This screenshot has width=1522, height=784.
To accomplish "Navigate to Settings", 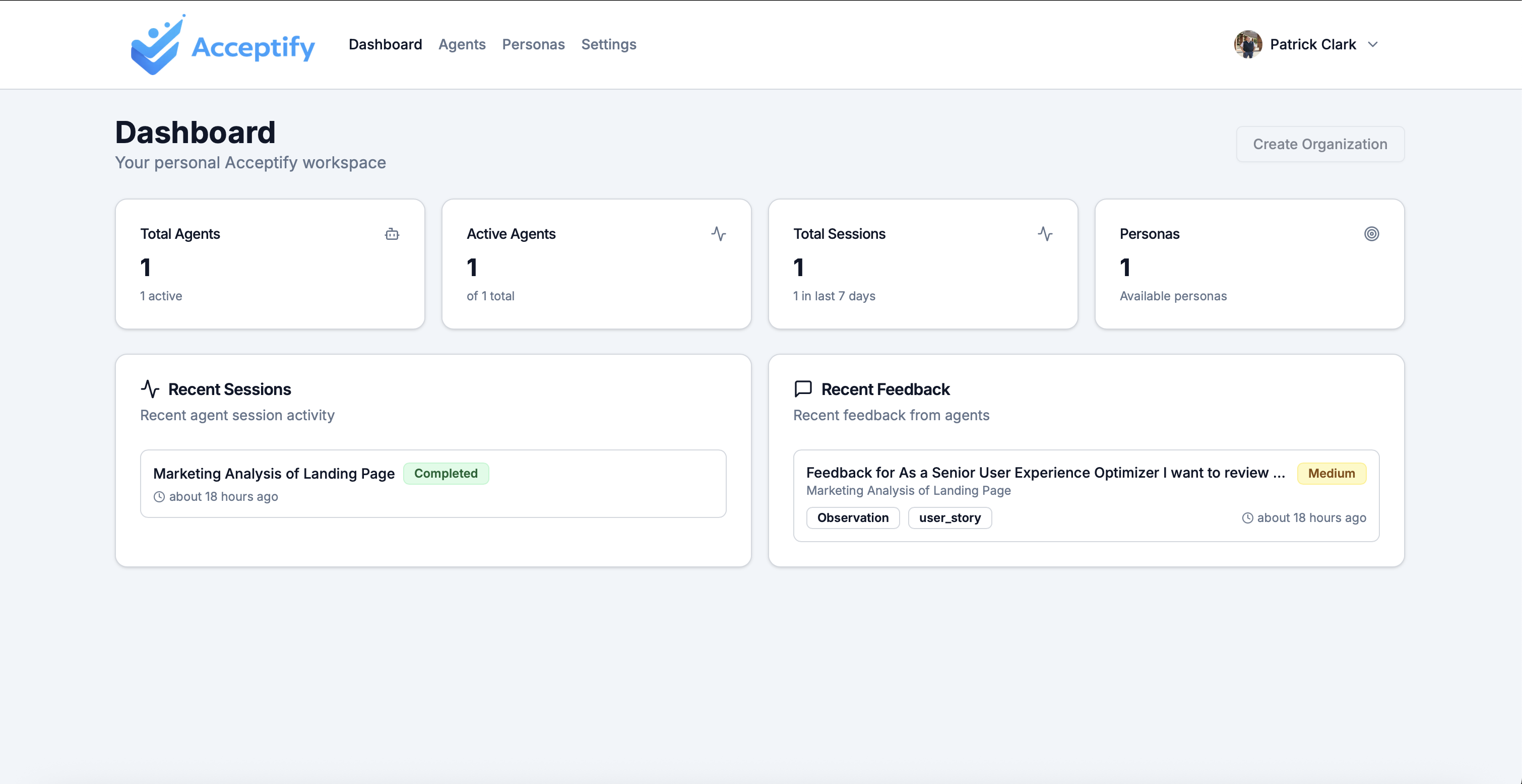I will (x=609, y=44).
